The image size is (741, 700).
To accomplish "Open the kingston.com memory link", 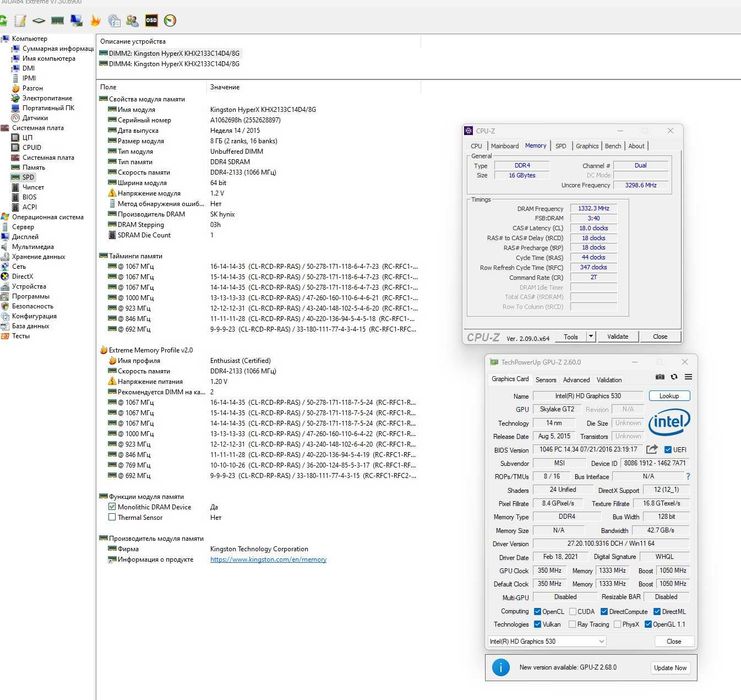I will pyautogui.click(x=268, y=560).
